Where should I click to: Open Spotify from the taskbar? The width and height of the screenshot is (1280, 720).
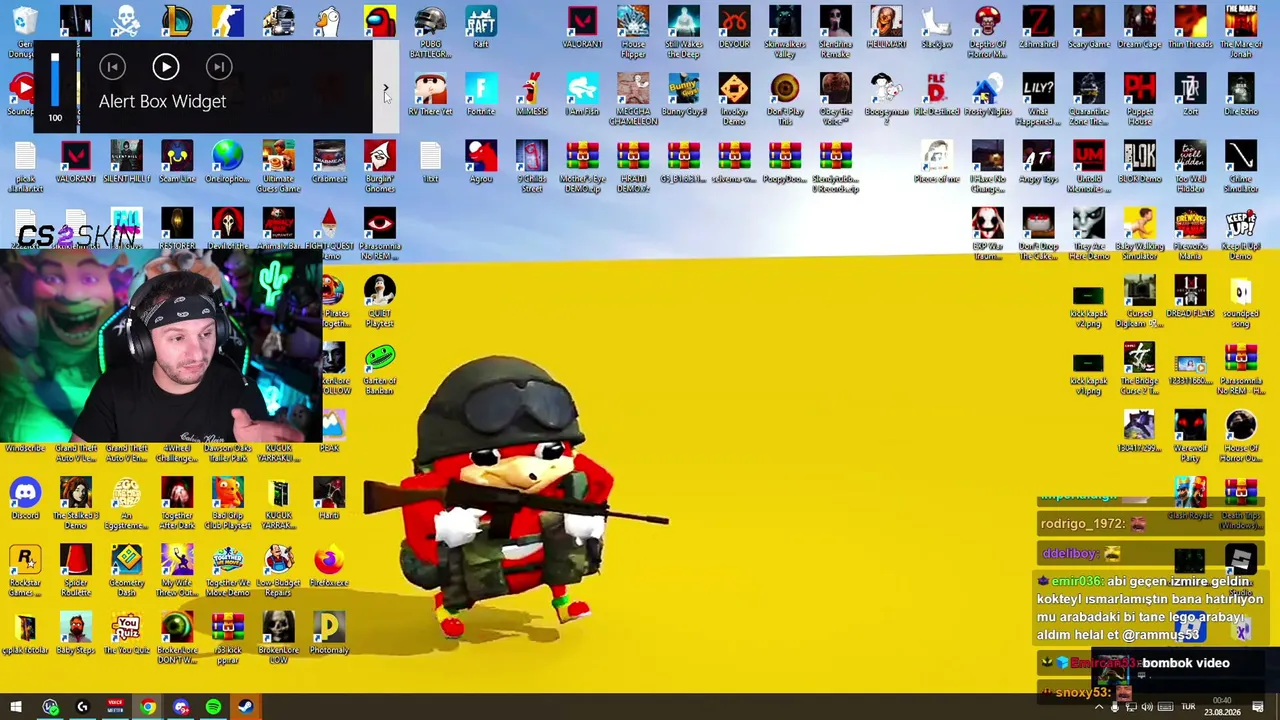213,707
